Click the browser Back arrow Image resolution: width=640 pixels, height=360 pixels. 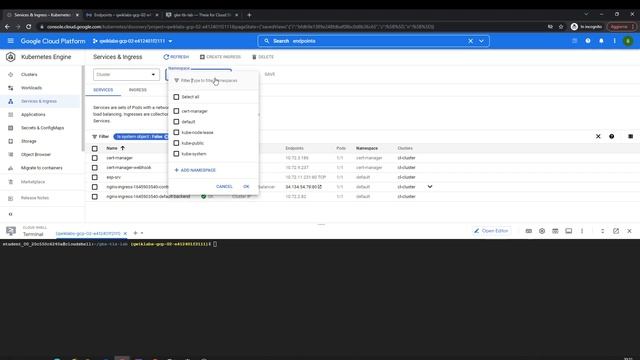pos(7,27)
